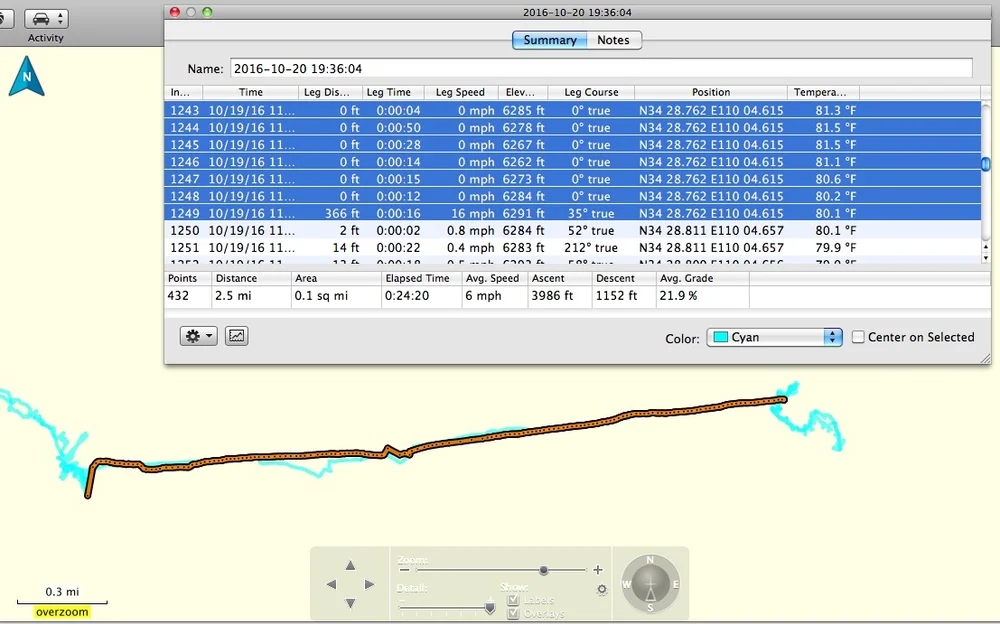Click the zoom in plus icon
The height and width of the screenshot is (624, 1000).
click(598, 570)
